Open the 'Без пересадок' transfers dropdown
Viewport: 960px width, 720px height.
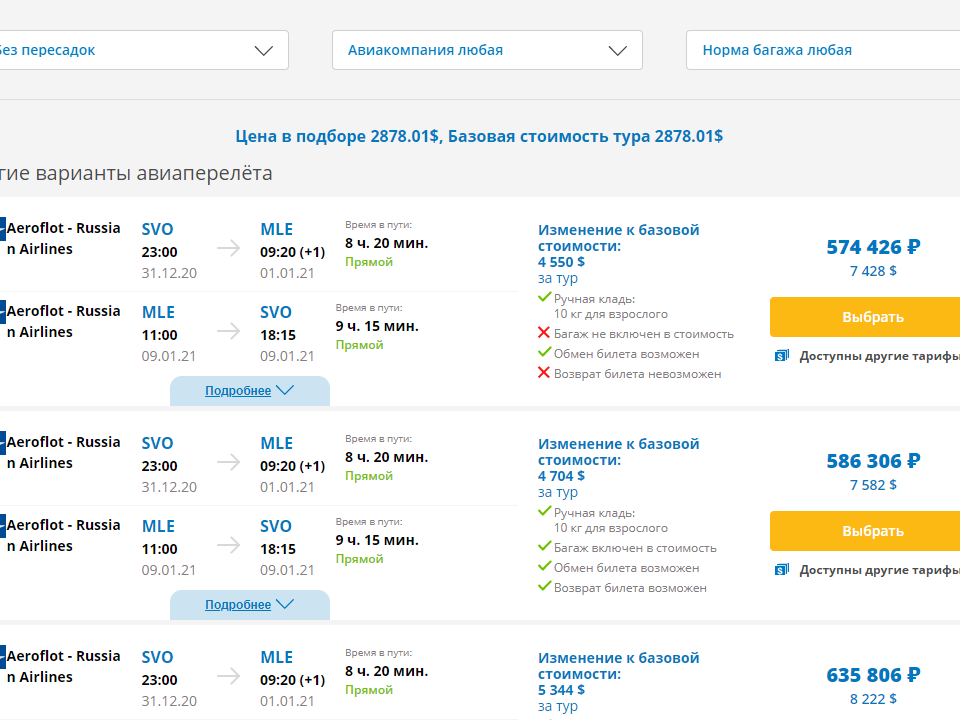[144, 50]
